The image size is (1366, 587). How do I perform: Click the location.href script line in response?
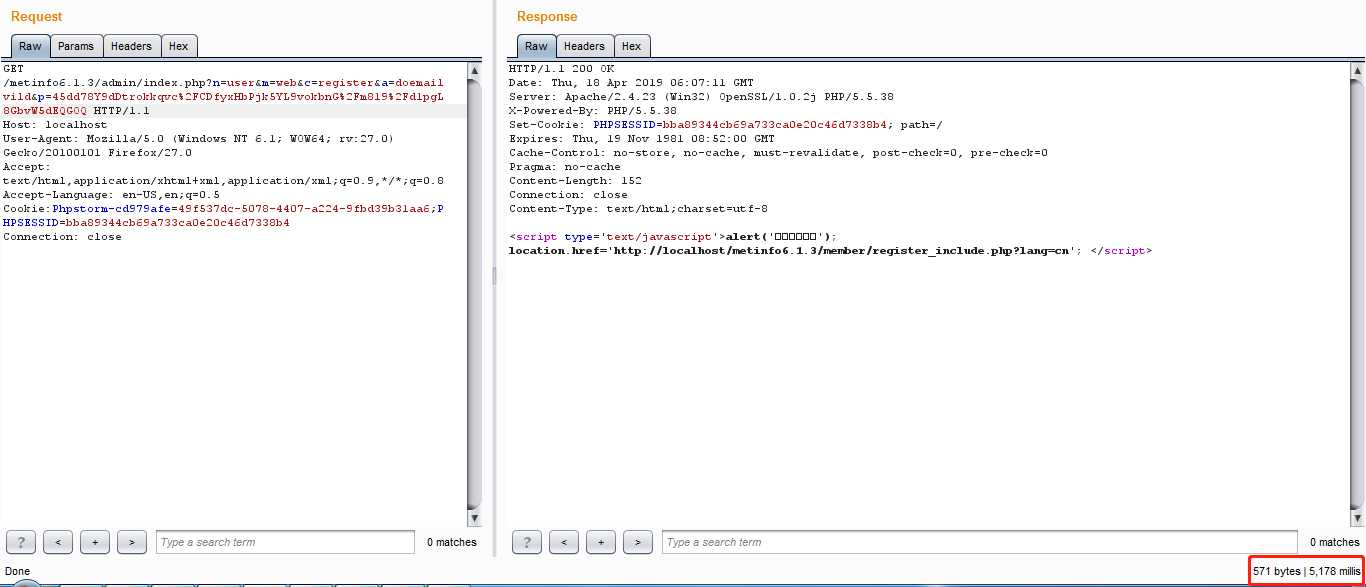click(x=830, y=251)
